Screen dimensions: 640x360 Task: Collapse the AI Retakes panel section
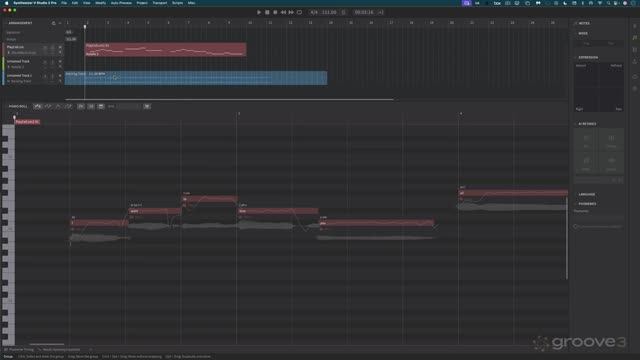576,124
